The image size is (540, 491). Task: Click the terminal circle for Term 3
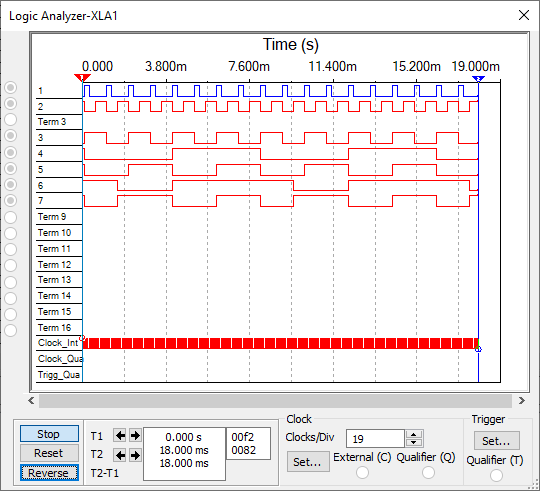point(11,119)
